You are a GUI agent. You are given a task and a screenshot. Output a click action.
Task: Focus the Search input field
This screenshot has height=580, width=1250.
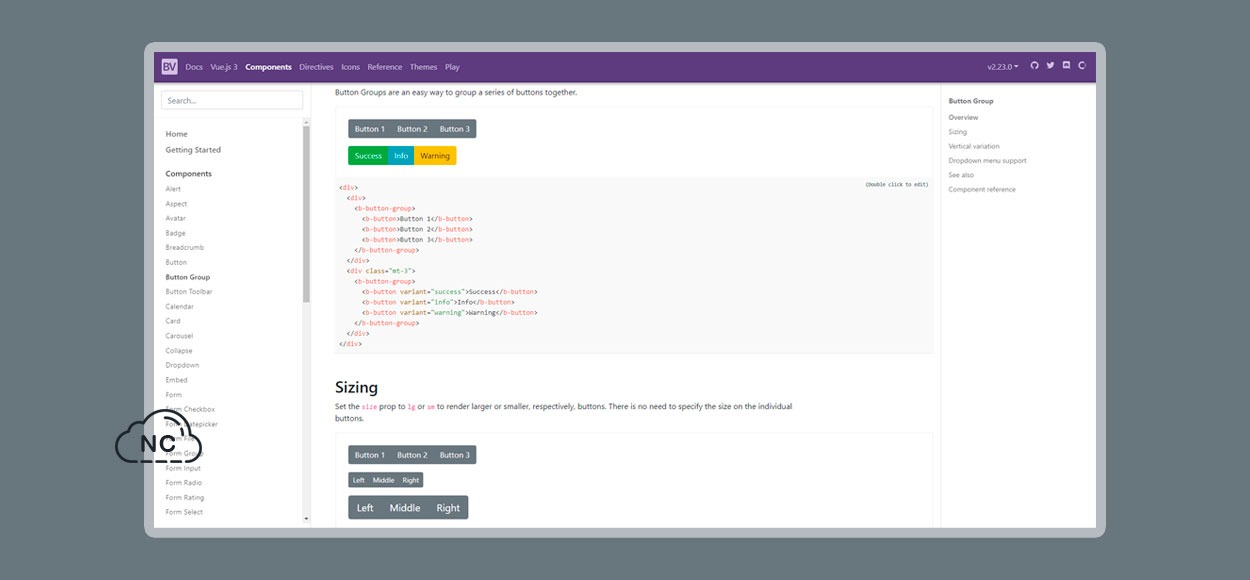tap(232, 100)
